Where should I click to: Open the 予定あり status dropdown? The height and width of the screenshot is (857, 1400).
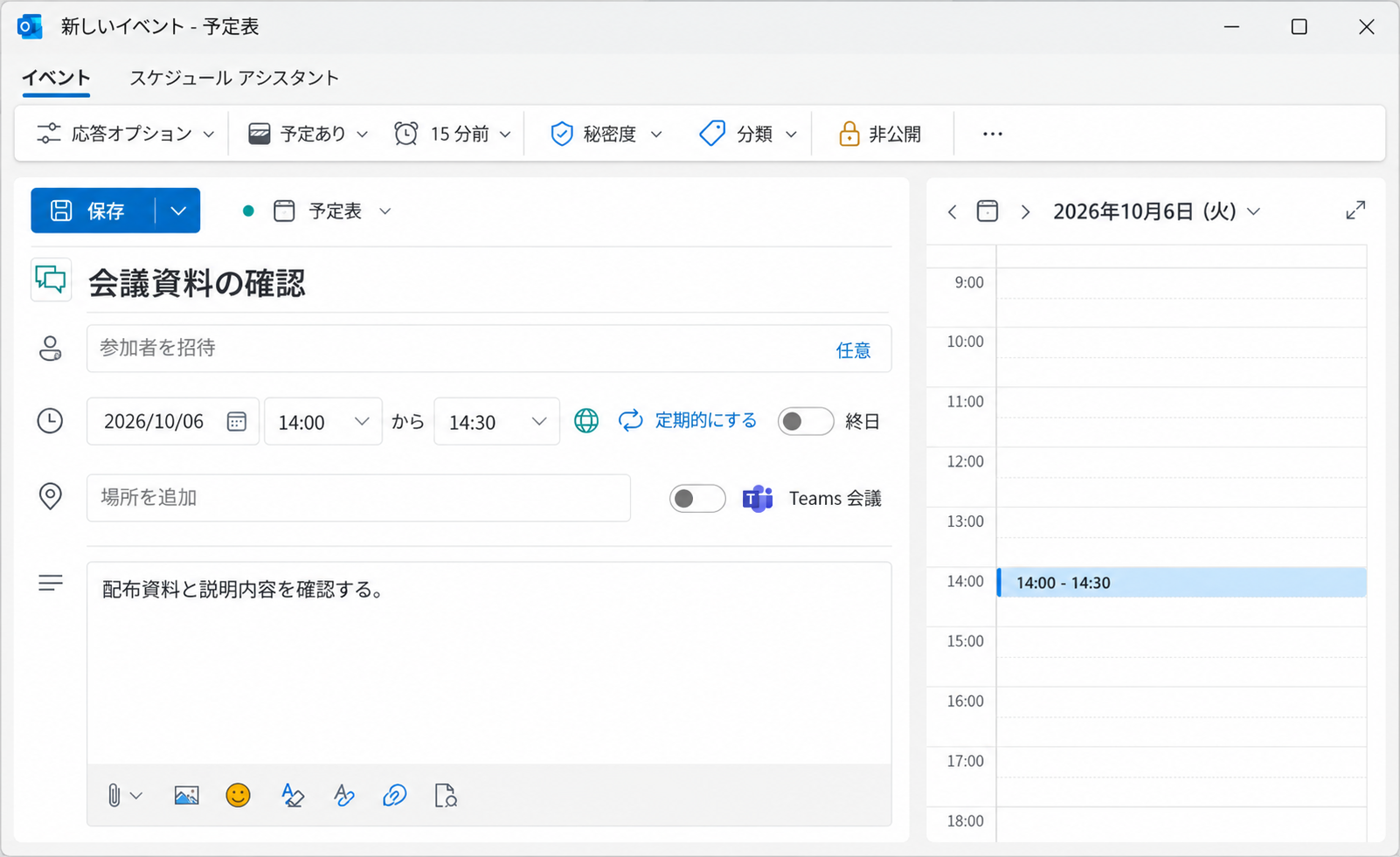pyautogui.click(x=308, y=134)
